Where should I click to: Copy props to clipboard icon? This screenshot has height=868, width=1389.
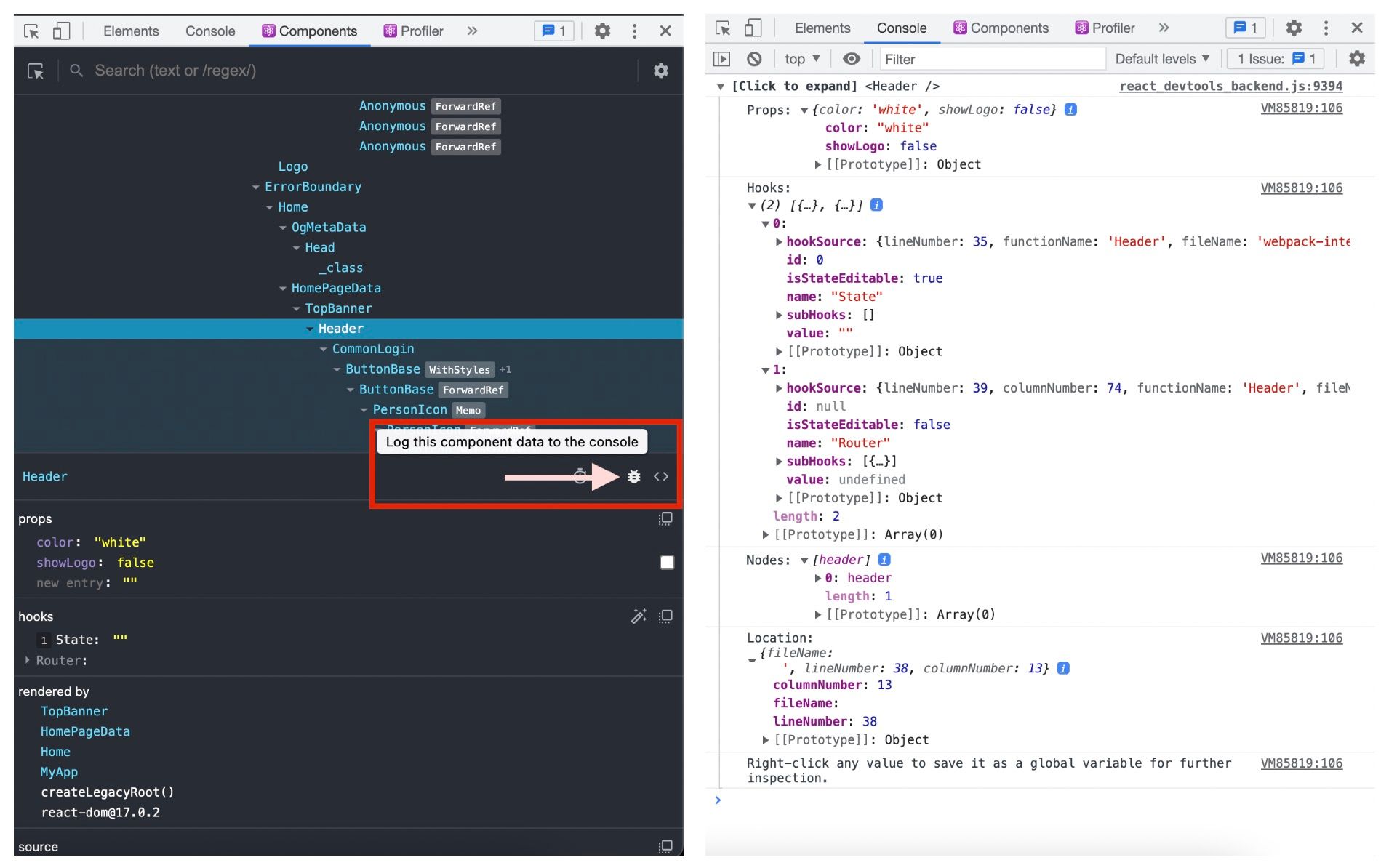point(665,518)
